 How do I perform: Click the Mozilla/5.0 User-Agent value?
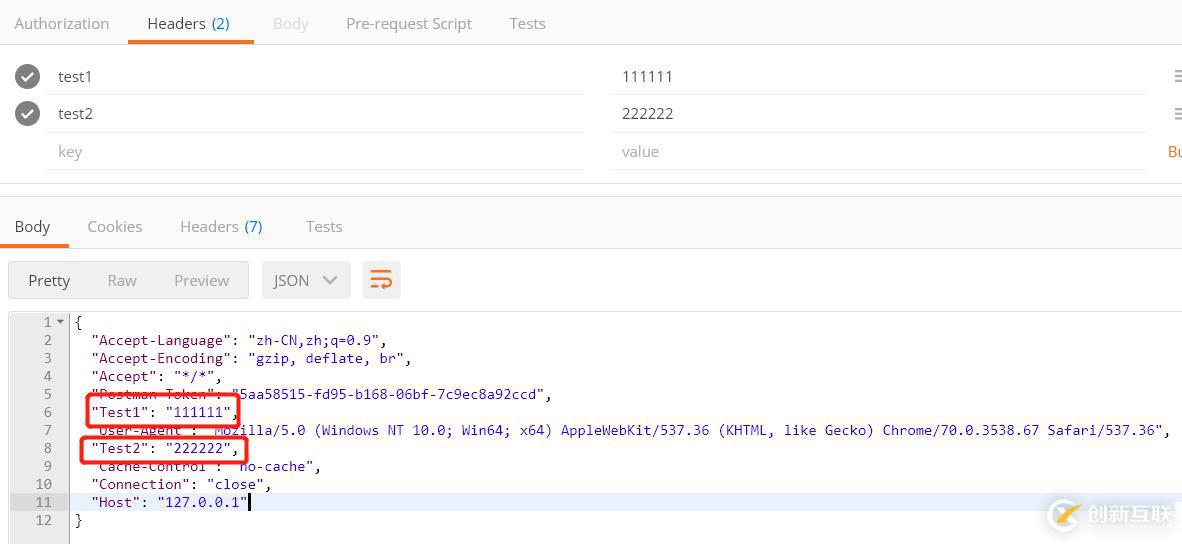click(689, 430)
